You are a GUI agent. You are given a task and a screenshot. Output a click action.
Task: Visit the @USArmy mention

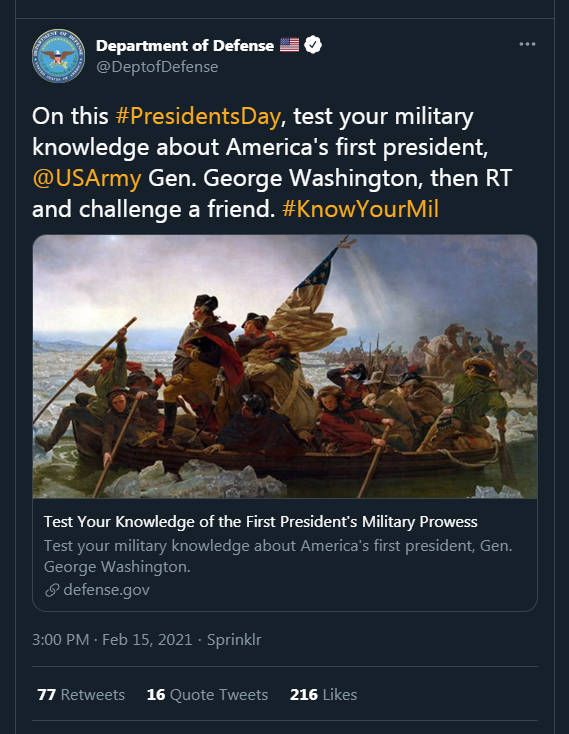coord(87,178)
